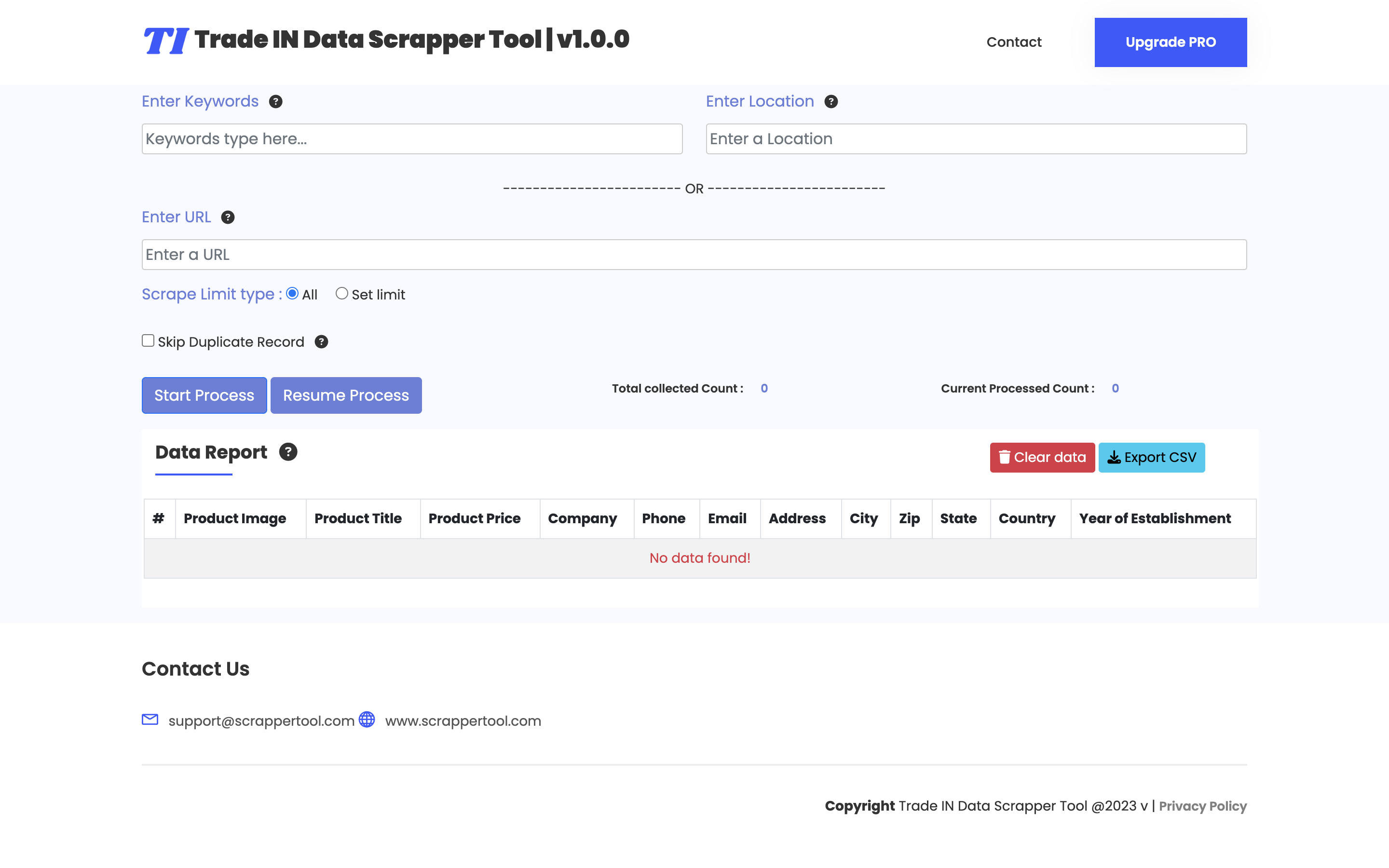Click the Trade IN Data Scrapper Tool title

pos(412,40)
